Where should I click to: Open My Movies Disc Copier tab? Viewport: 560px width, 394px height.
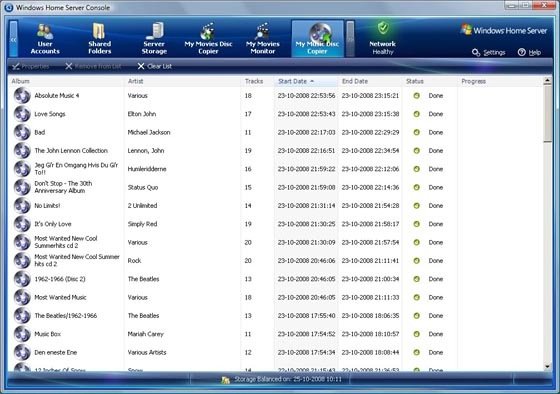pyautogui.click(x=208, y=39)
